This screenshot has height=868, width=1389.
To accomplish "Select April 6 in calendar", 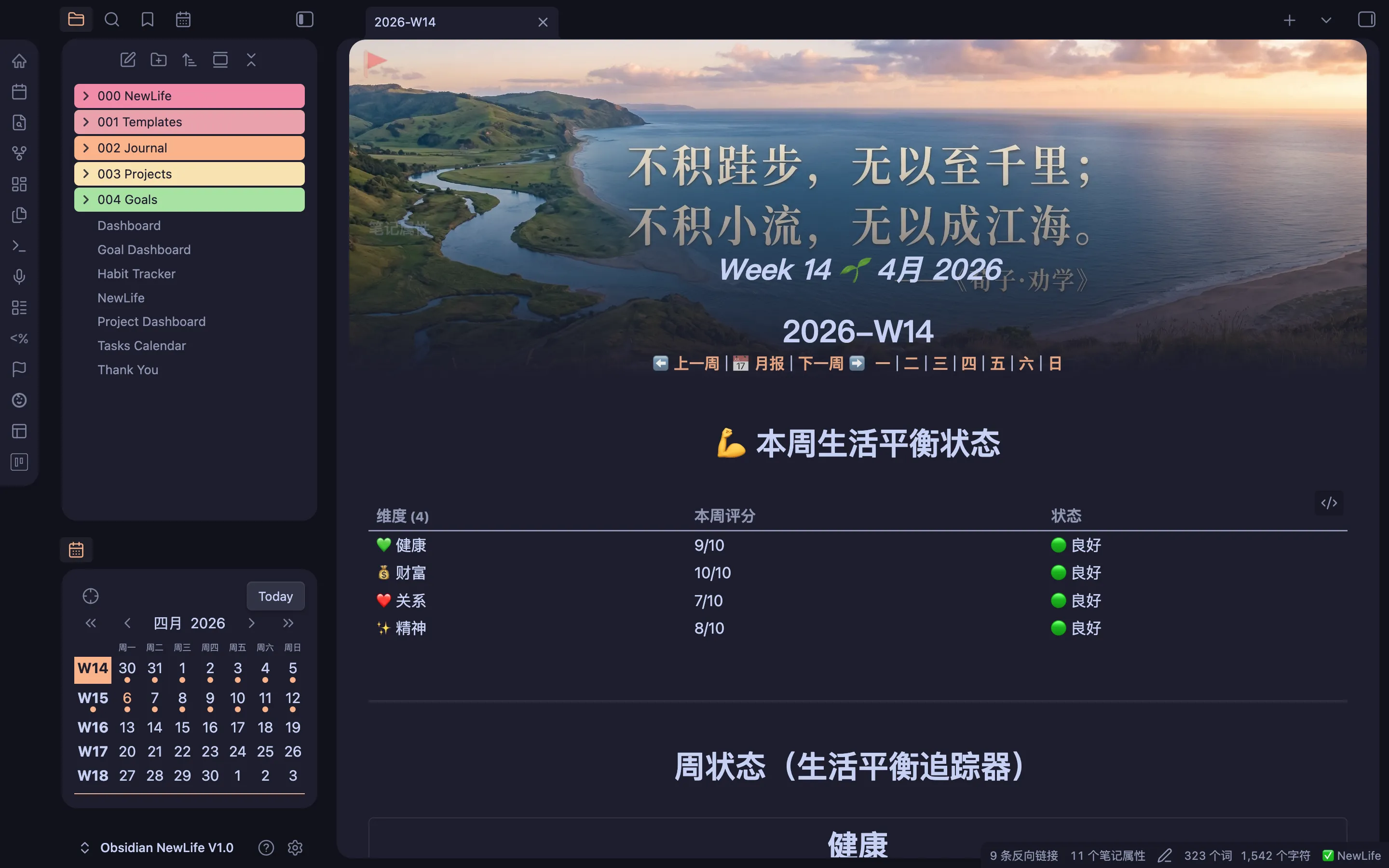I will pyautogui.click(x=127, y=699).
